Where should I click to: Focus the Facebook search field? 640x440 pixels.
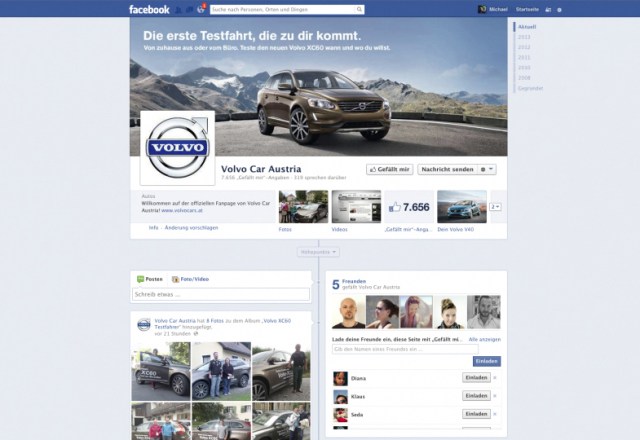click(x=282, y=9)
